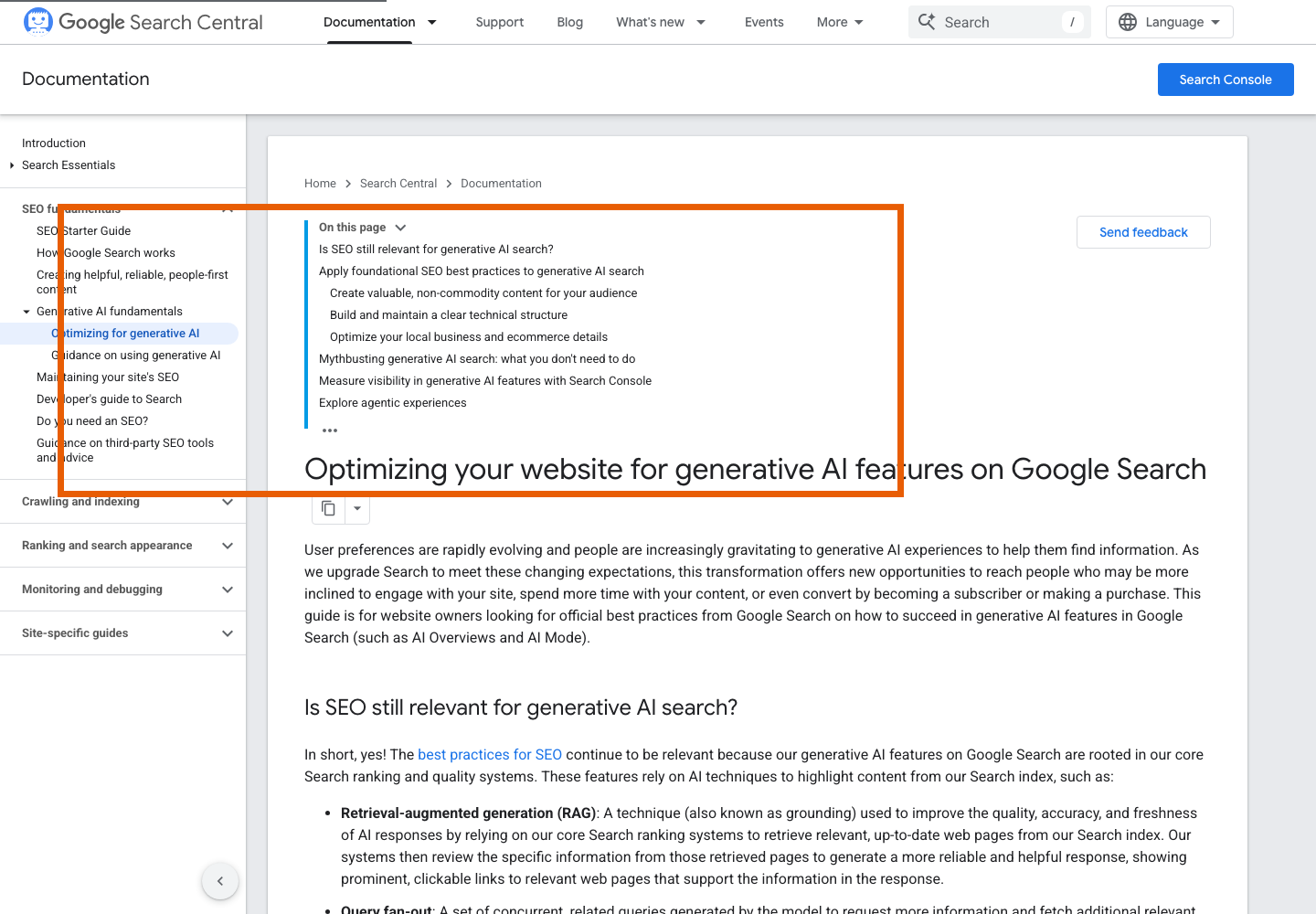Click the Documentation page header title

point(86,80)
